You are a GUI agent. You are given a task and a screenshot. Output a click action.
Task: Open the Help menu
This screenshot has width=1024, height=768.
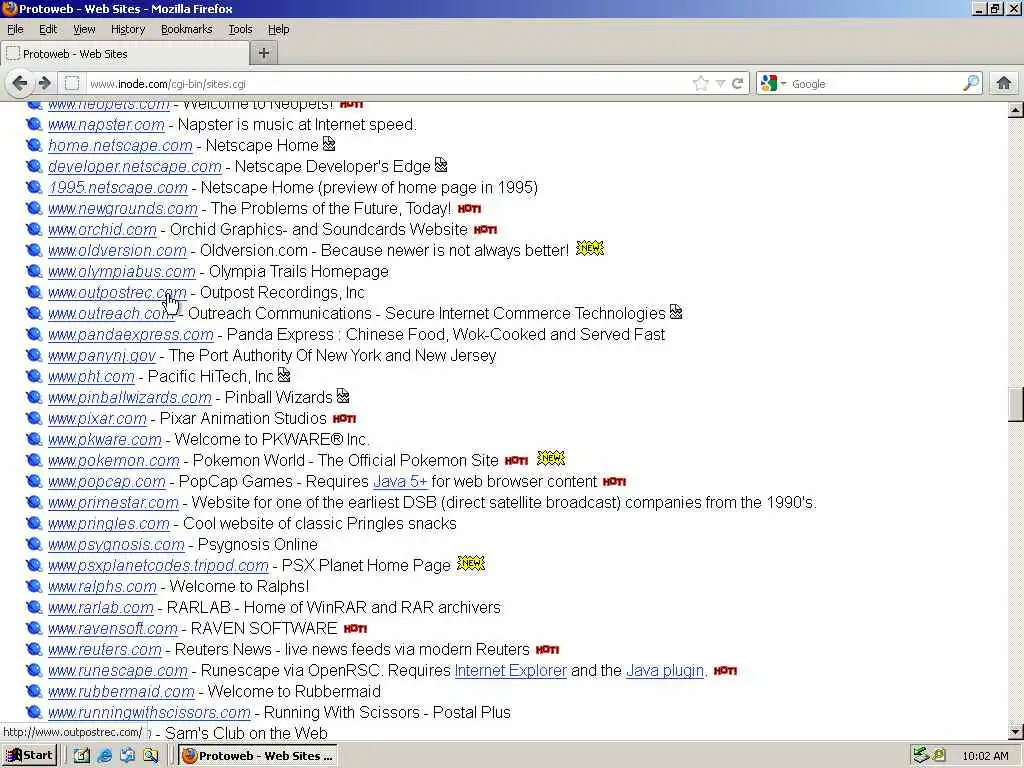278,29
